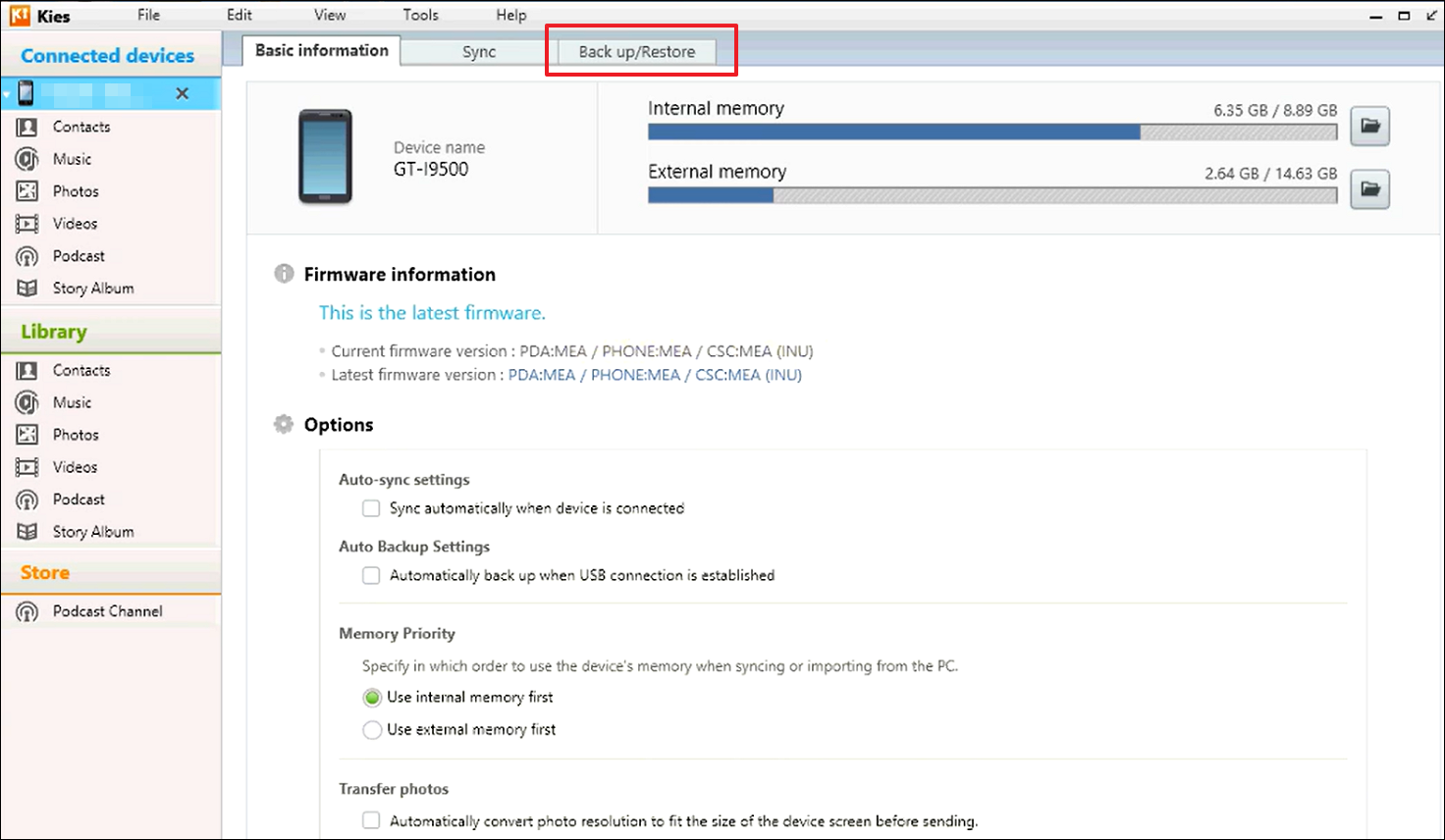This screenshot has height=840, width=1445.
Task: Click the Podcast Channel icon in Store
Action: pos(27,611)
